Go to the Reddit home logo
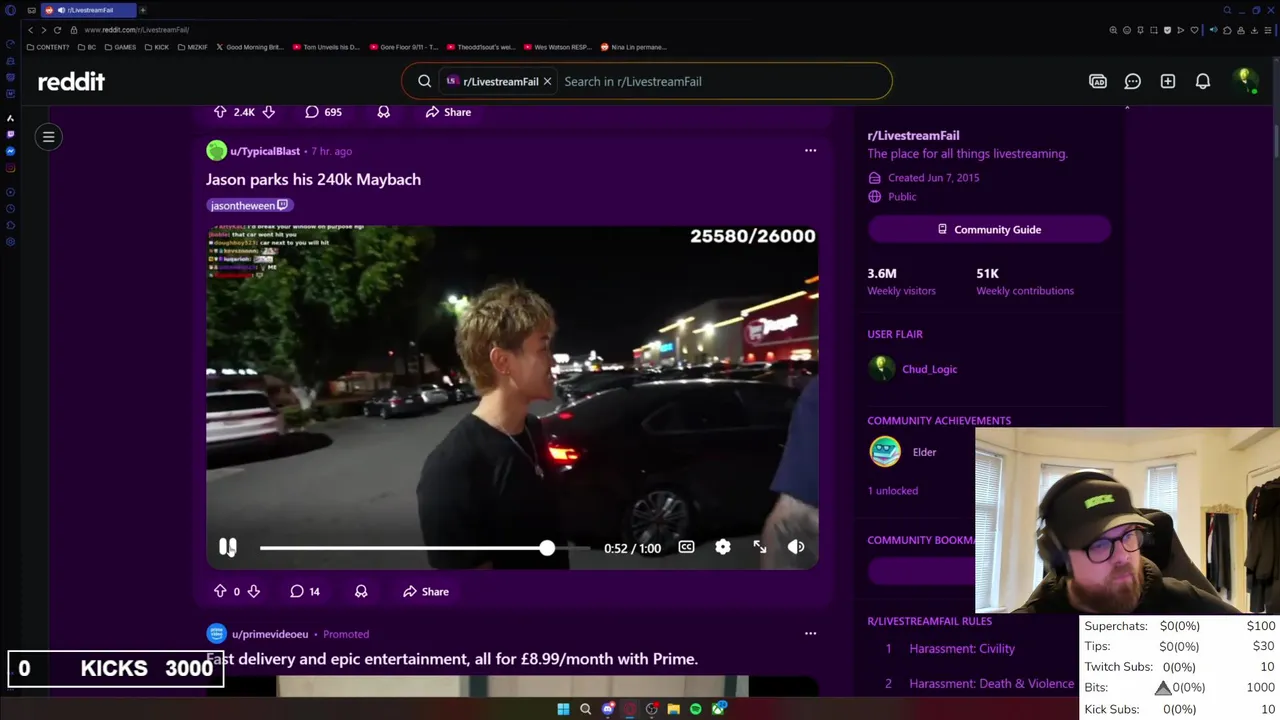 pyautogui.click(x=71, y=82)
